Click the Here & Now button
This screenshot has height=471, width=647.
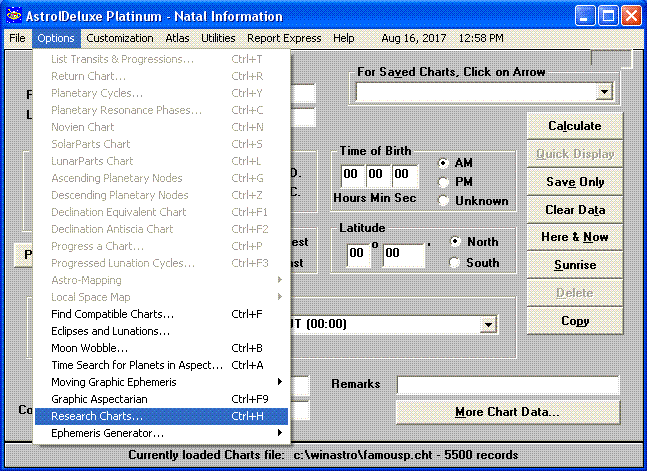[575, 237]
